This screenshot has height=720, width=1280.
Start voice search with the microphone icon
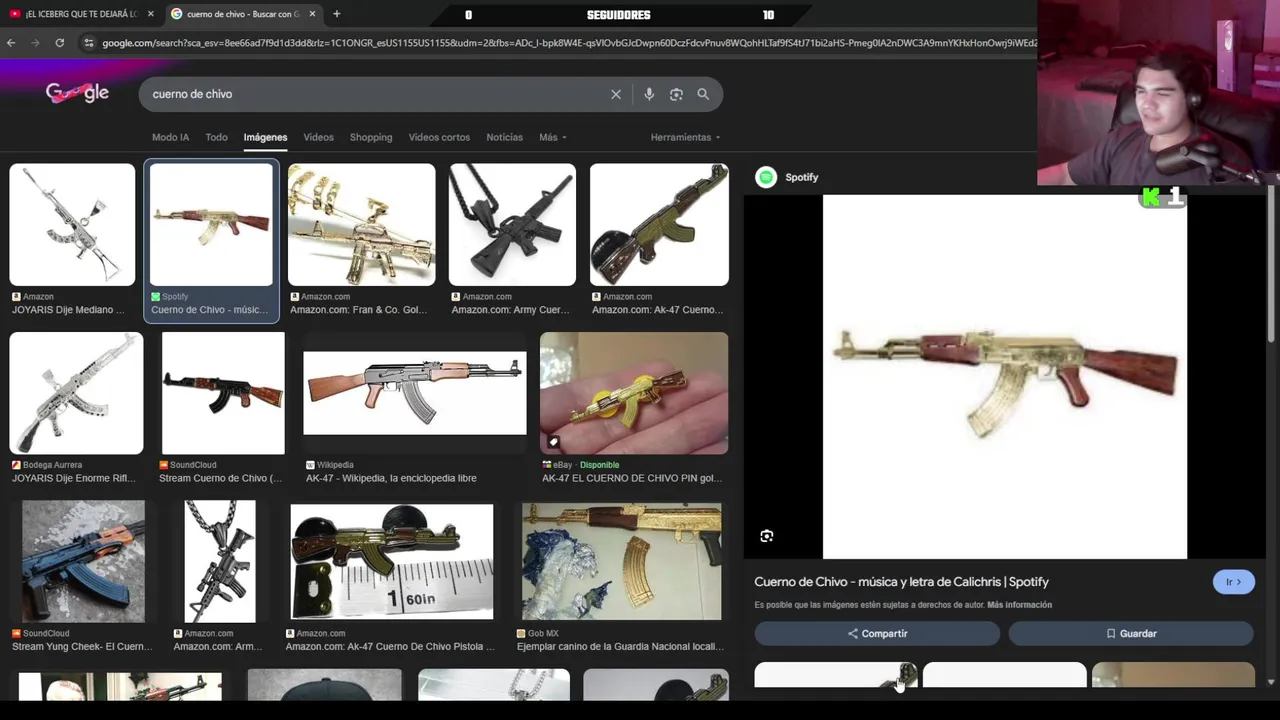point(649,94)
